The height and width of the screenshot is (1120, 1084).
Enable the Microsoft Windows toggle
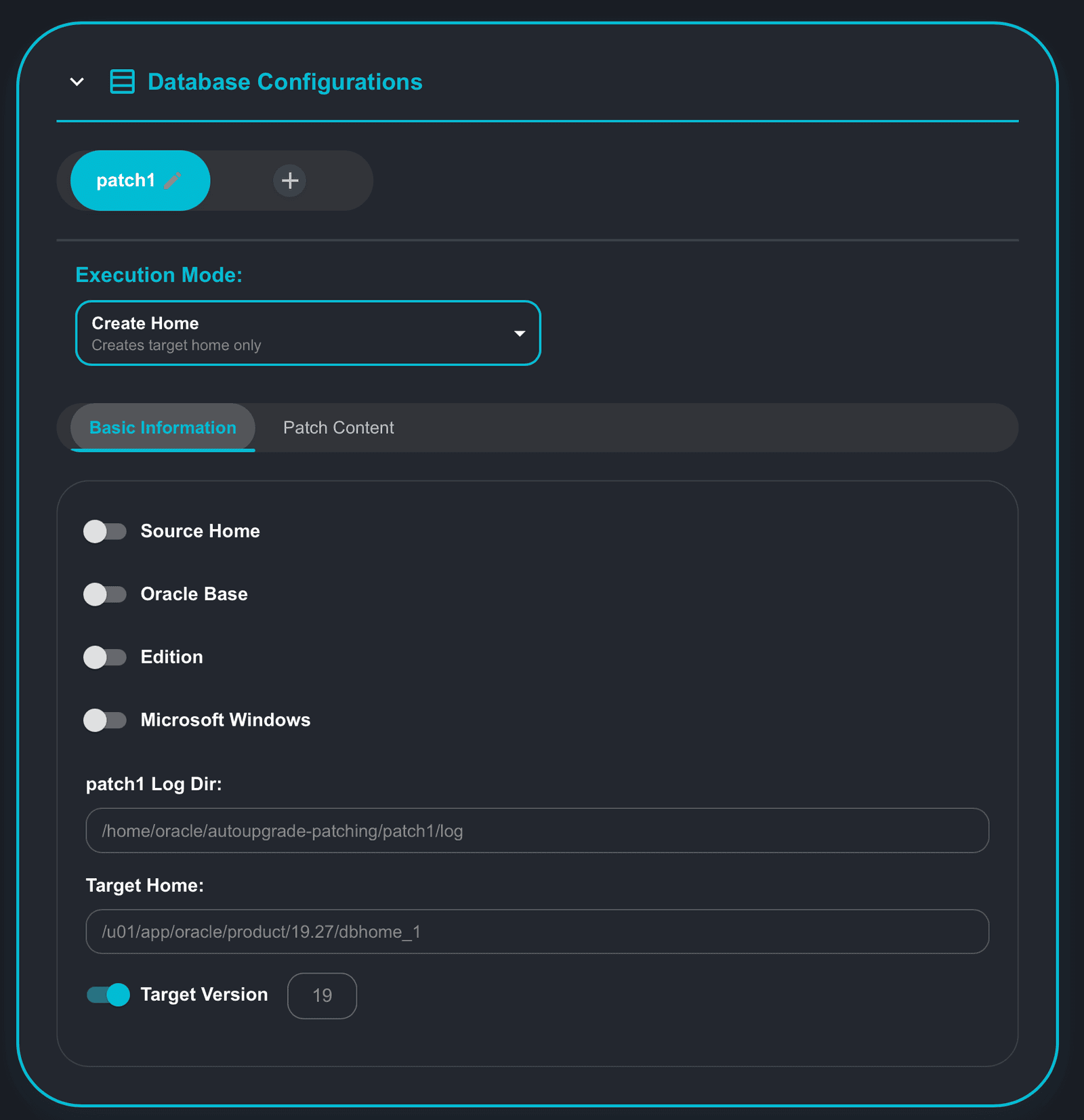105,720
